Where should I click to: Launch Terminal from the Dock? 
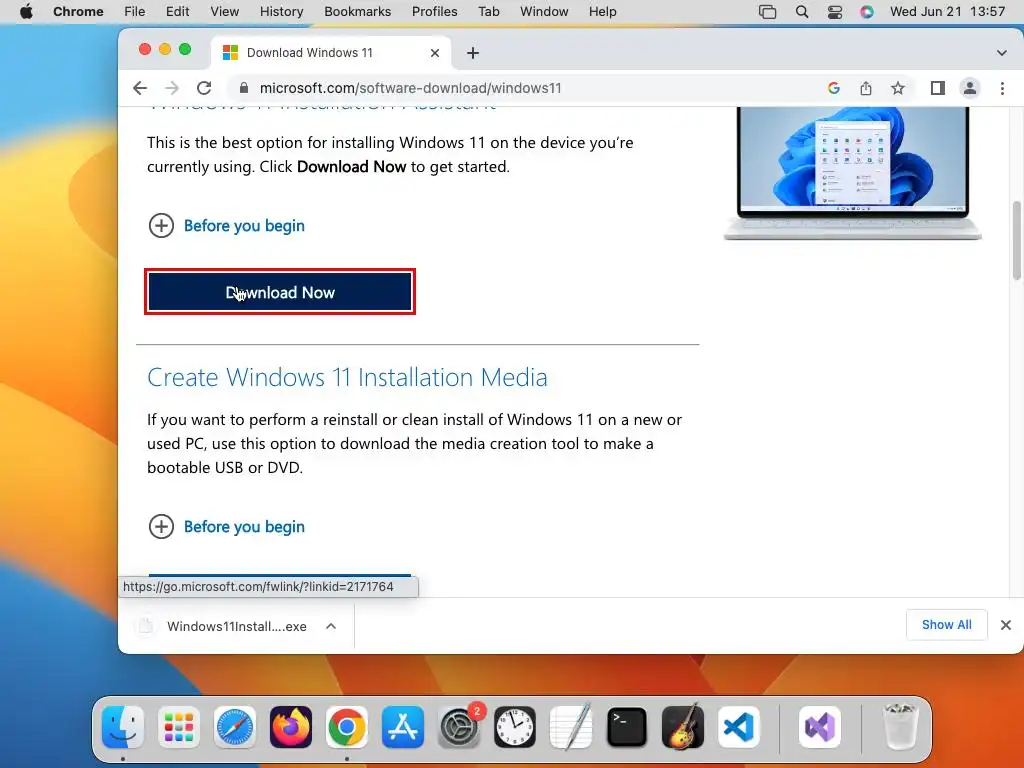(627, 727)
